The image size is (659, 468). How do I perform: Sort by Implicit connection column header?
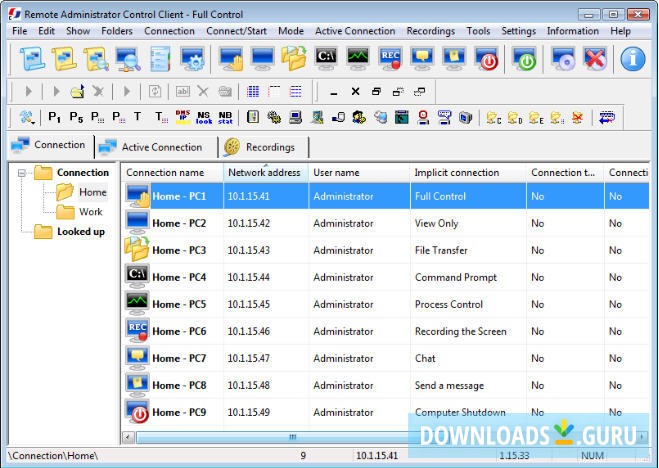468,173
